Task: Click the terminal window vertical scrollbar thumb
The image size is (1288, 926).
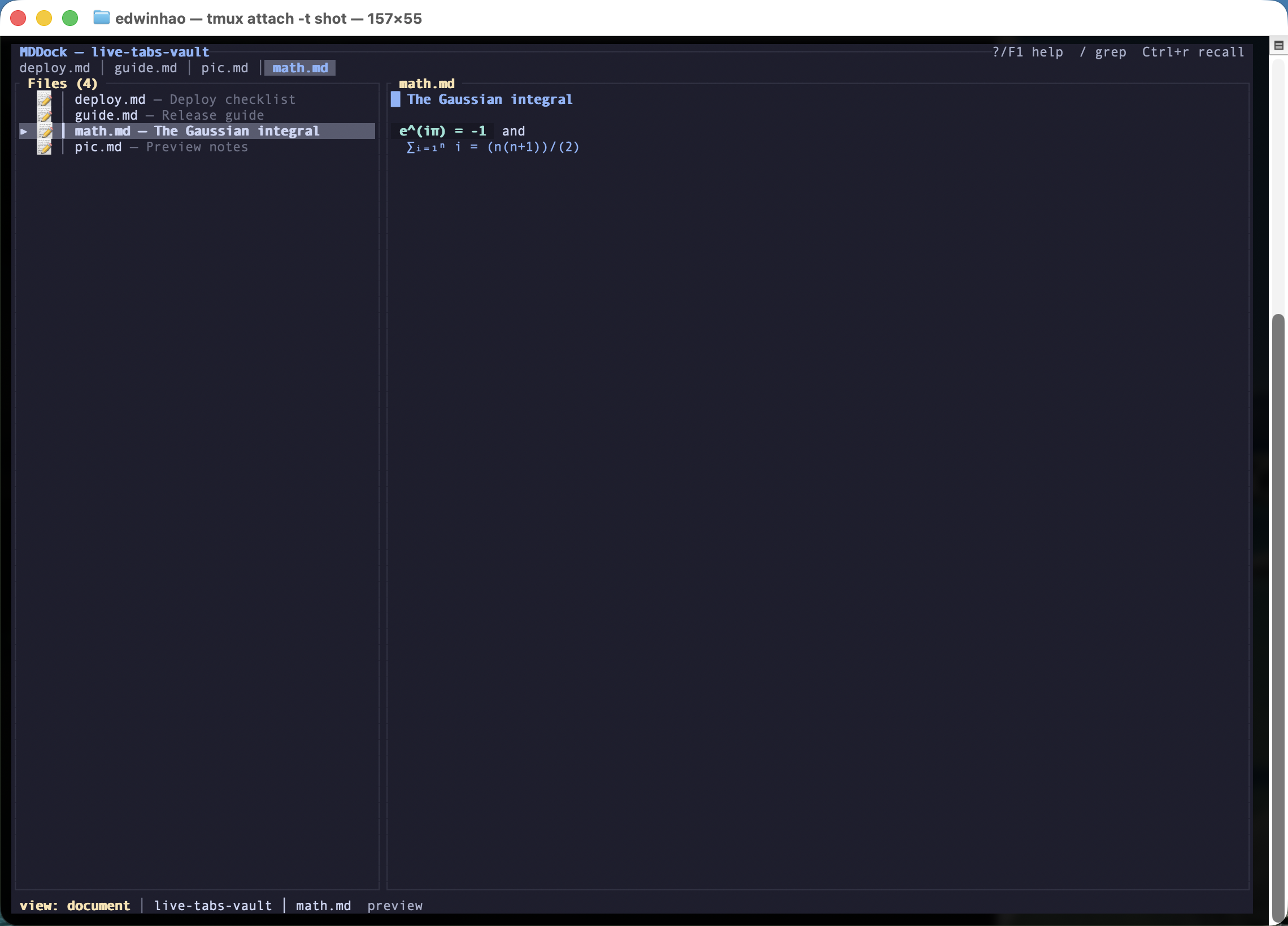Action: (1278, 618)
